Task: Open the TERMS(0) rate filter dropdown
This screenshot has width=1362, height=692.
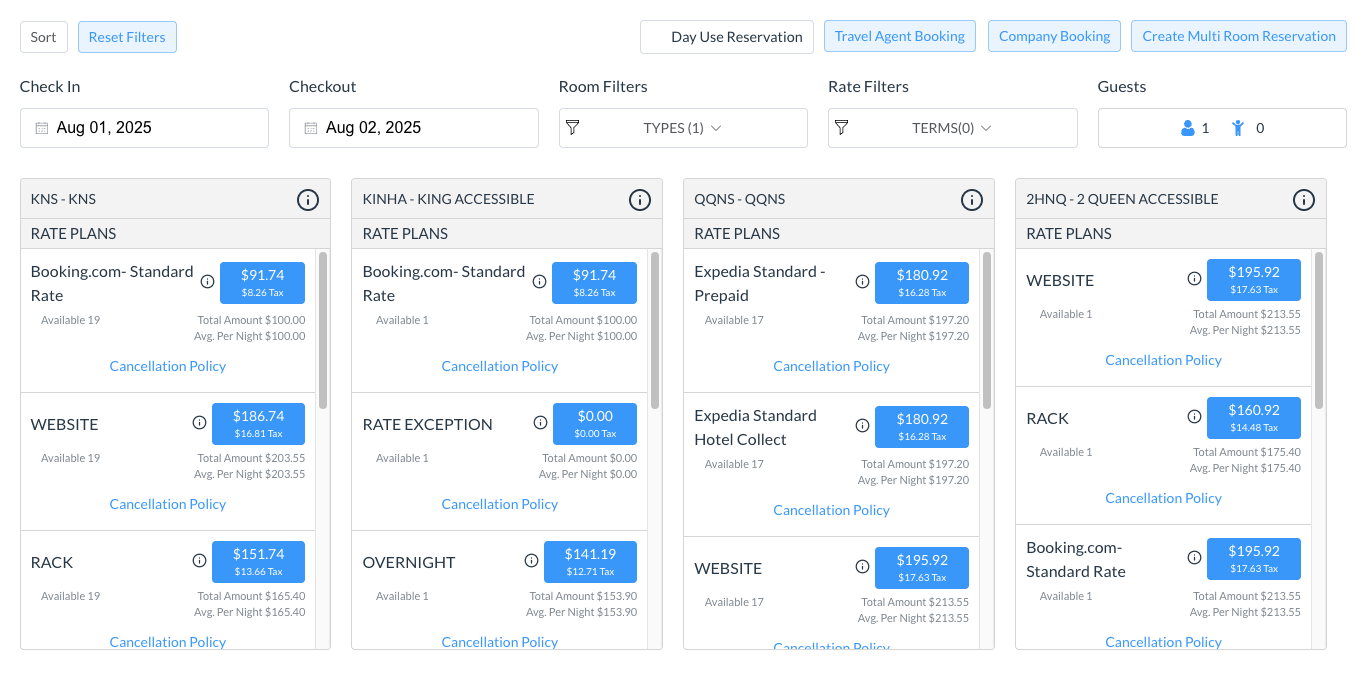Action: coord(952,128)
